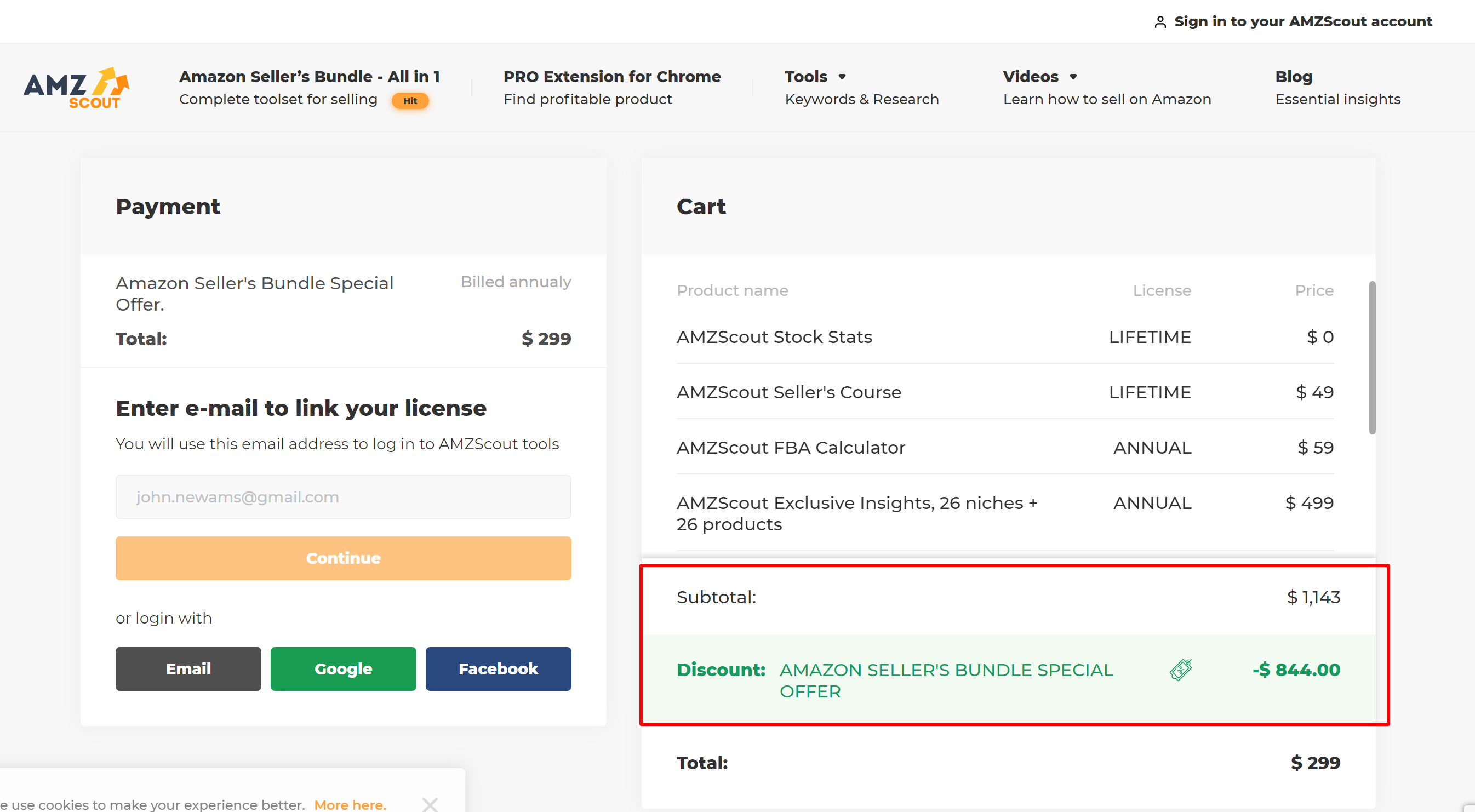This screenshot has width=1475, height=812.
Task: Click the -$ 844.00 discount amount
Action: [x=1296, y=670]
